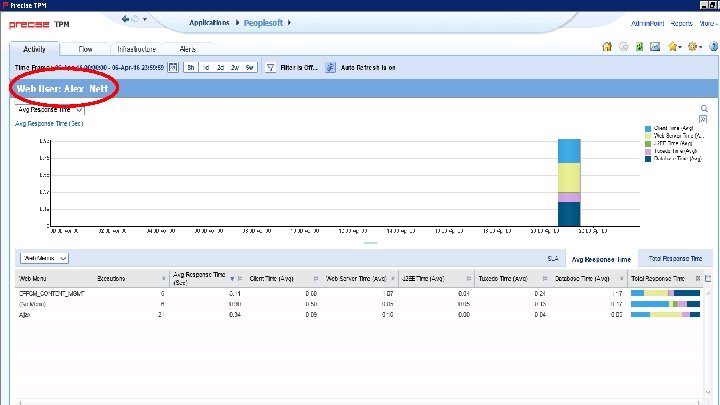Screen dimensions: 720x405
Task: Click the green export/download icon
Action: (x=639, y=46)
